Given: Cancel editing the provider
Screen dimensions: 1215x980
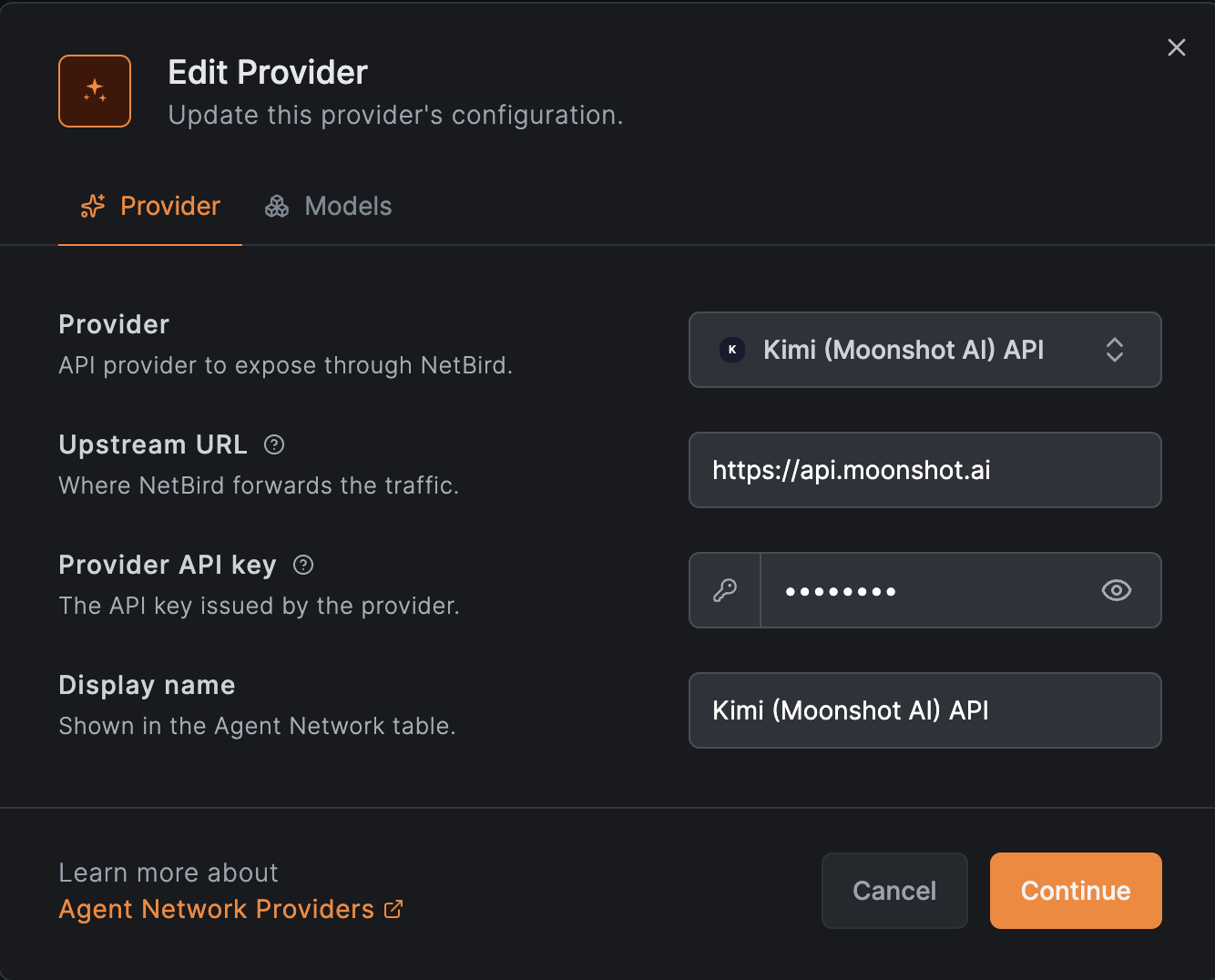Looking at the screenshot, I should coord(894,891).
